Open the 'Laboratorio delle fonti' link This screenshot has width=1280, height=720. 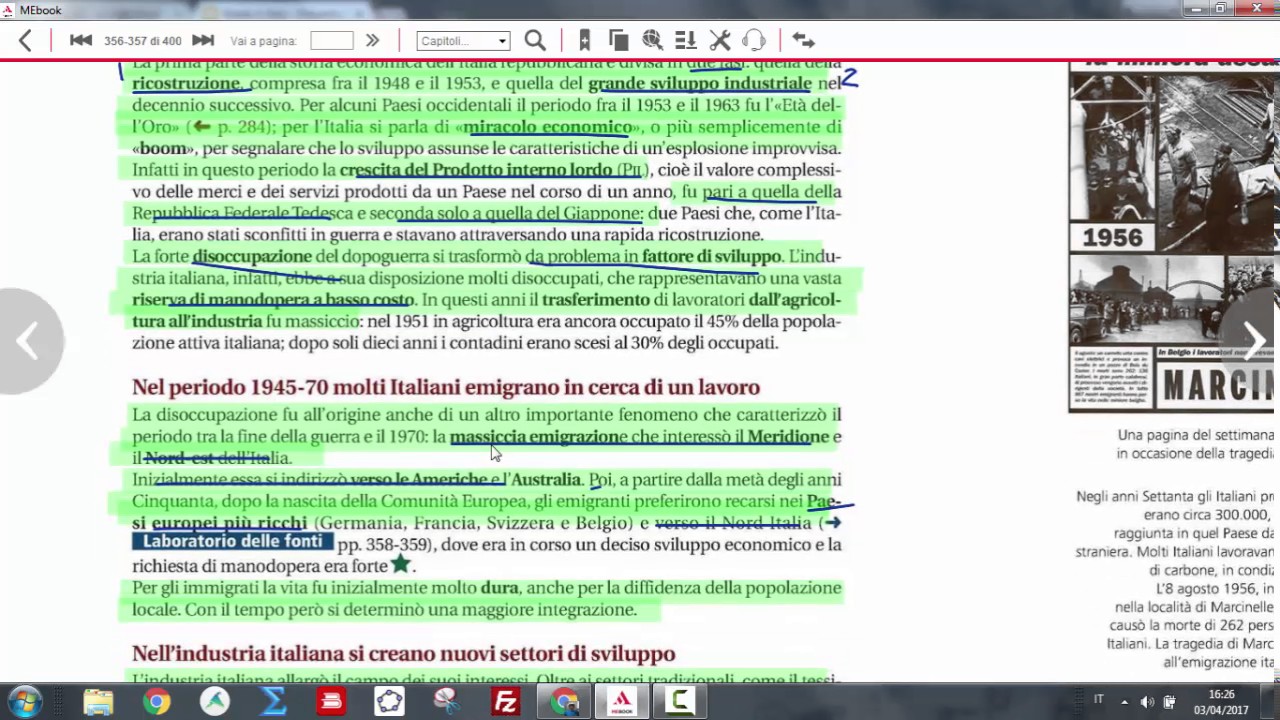[x=232, y=541]
